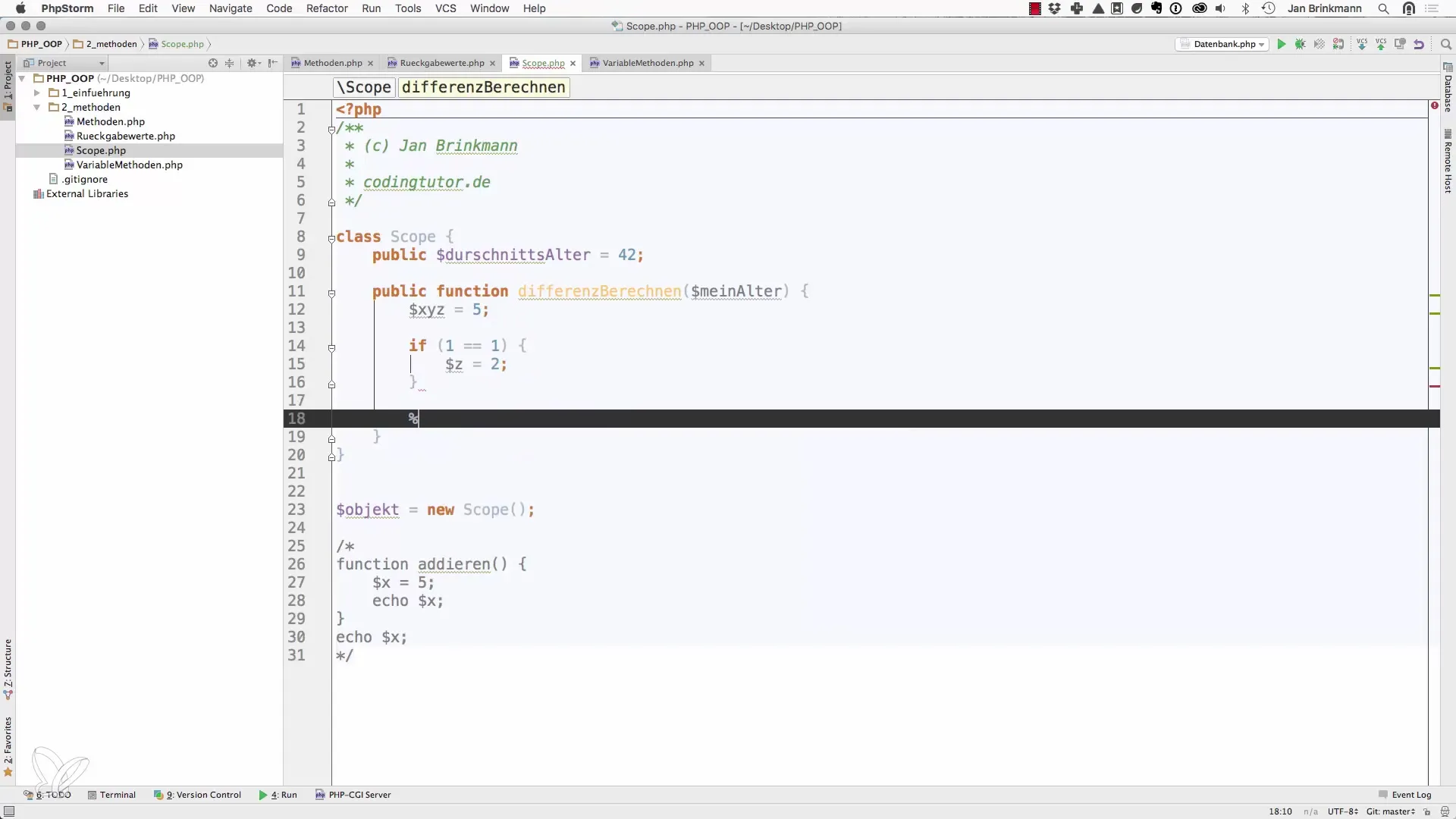The height and width of the screenshot is (819, 1456).
Task: Open the PHP-CGI Server panel
Action: coord(353,795)
